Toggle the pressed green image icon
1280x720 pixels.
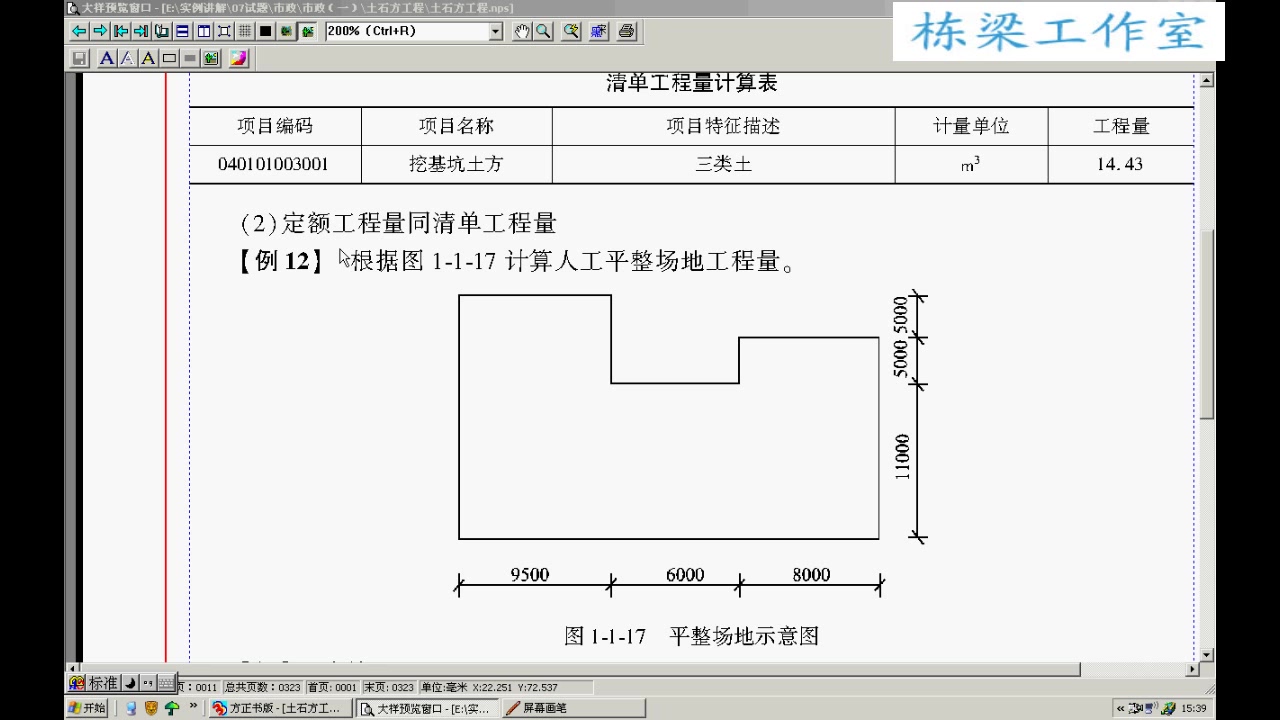(308, 31)
